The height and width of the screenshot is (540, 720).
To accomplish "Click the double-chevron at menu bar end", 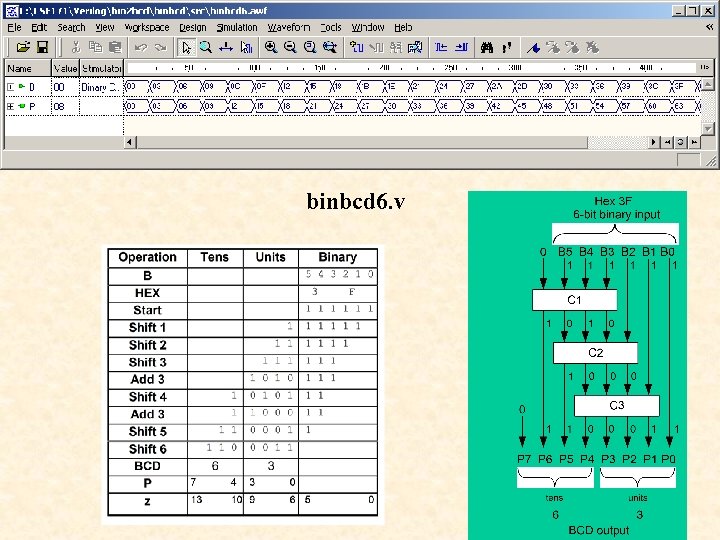I will (709, 27).
